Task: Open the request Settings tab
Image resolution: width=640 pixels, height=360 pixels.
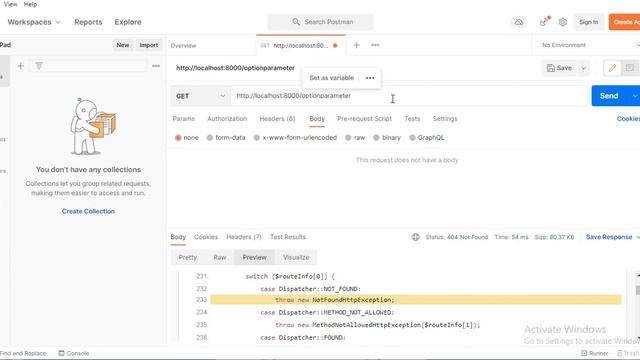Action: click(x=445, y=119)
